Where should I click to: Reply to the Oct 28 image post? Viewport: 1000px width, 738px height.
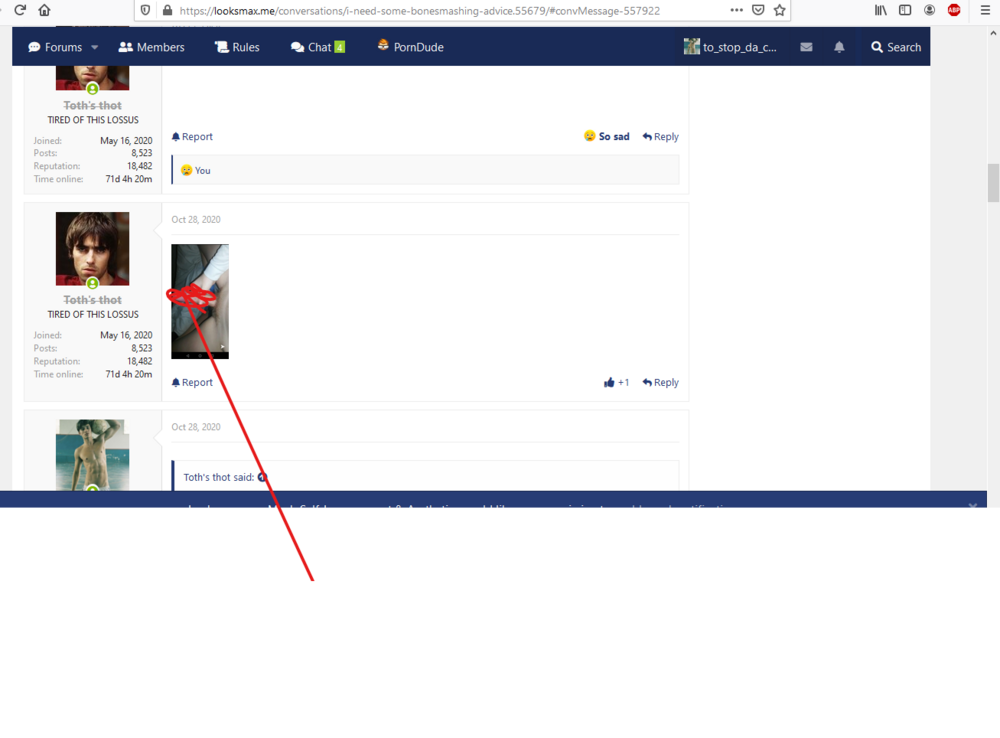661,383
